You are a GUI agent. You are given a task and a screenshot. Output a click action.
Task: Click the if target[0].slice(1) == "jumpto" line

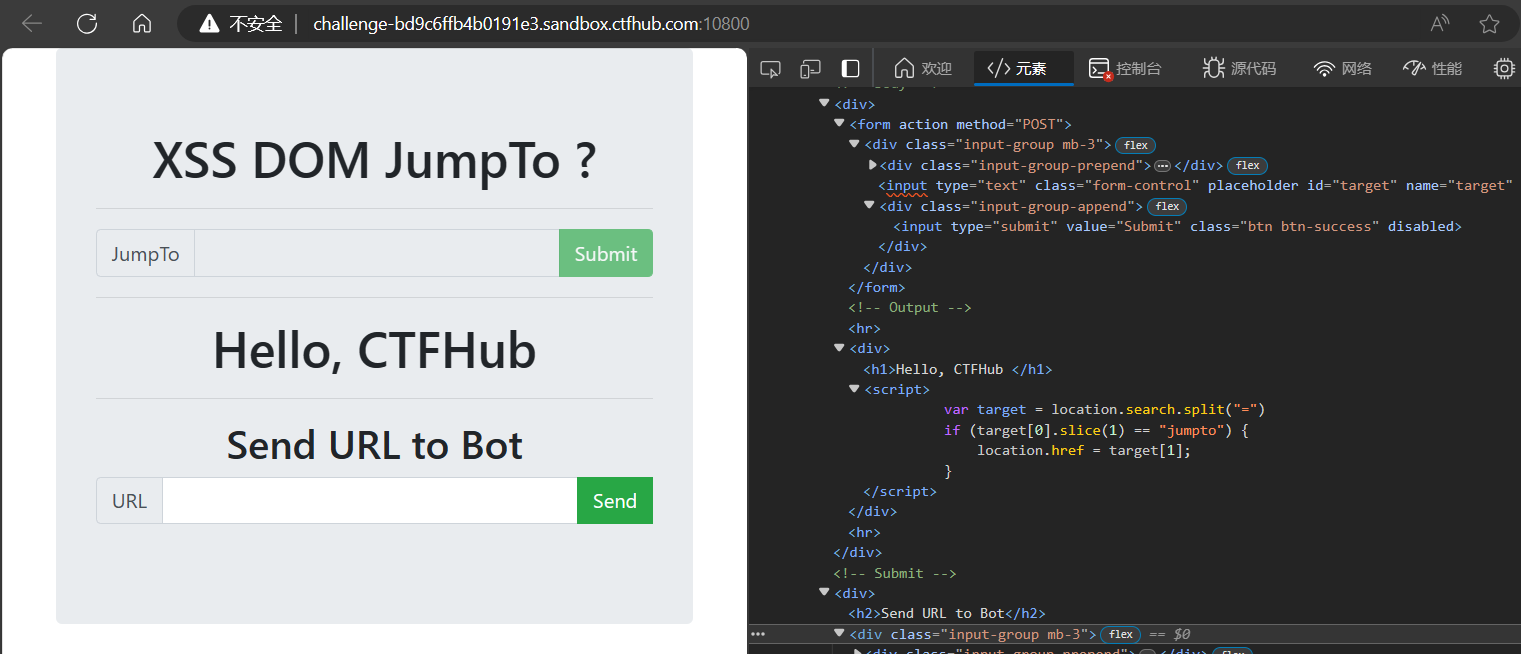1097,430
